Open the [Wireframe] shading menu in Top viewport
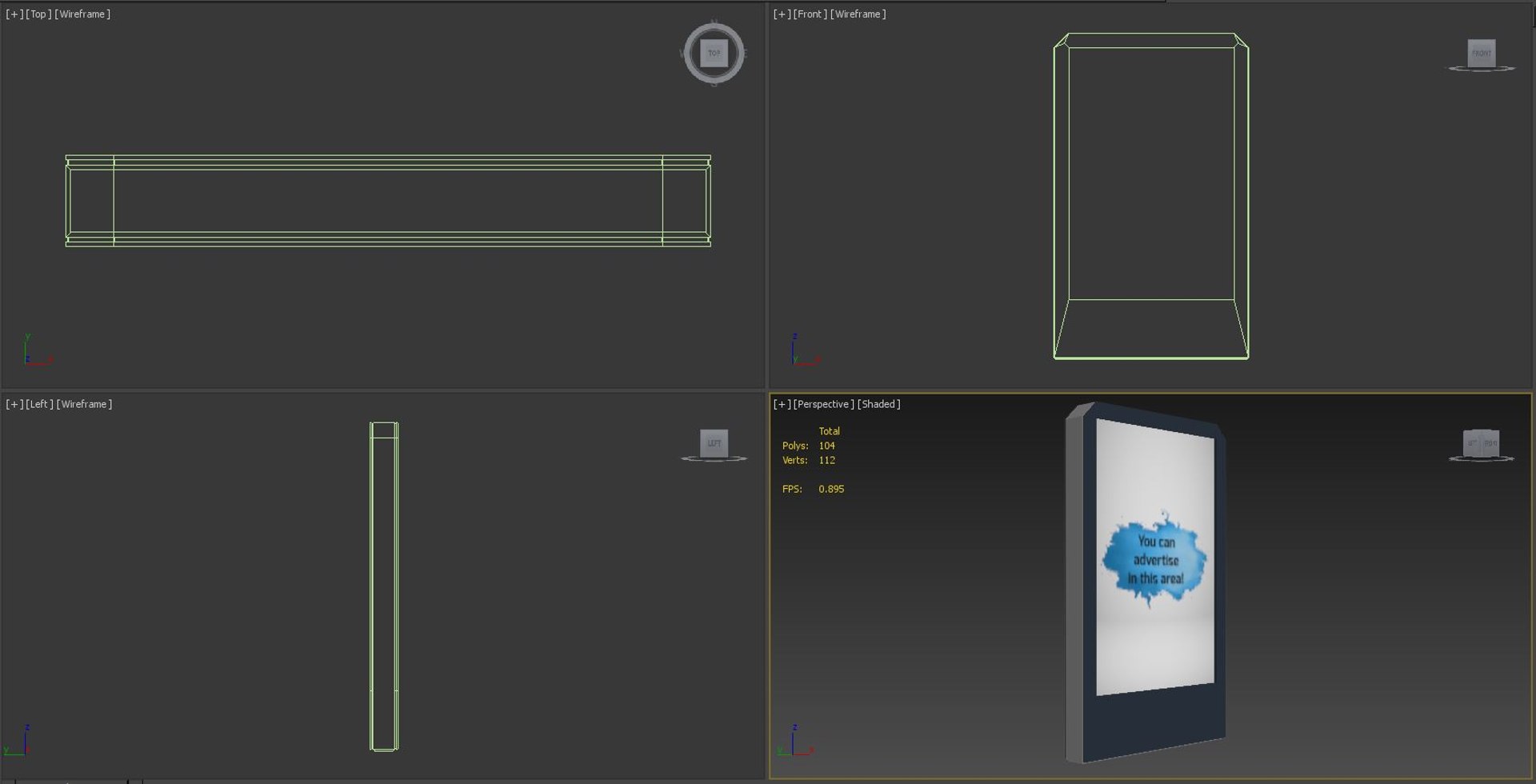 pyautogui.click(x=82, y=14)
